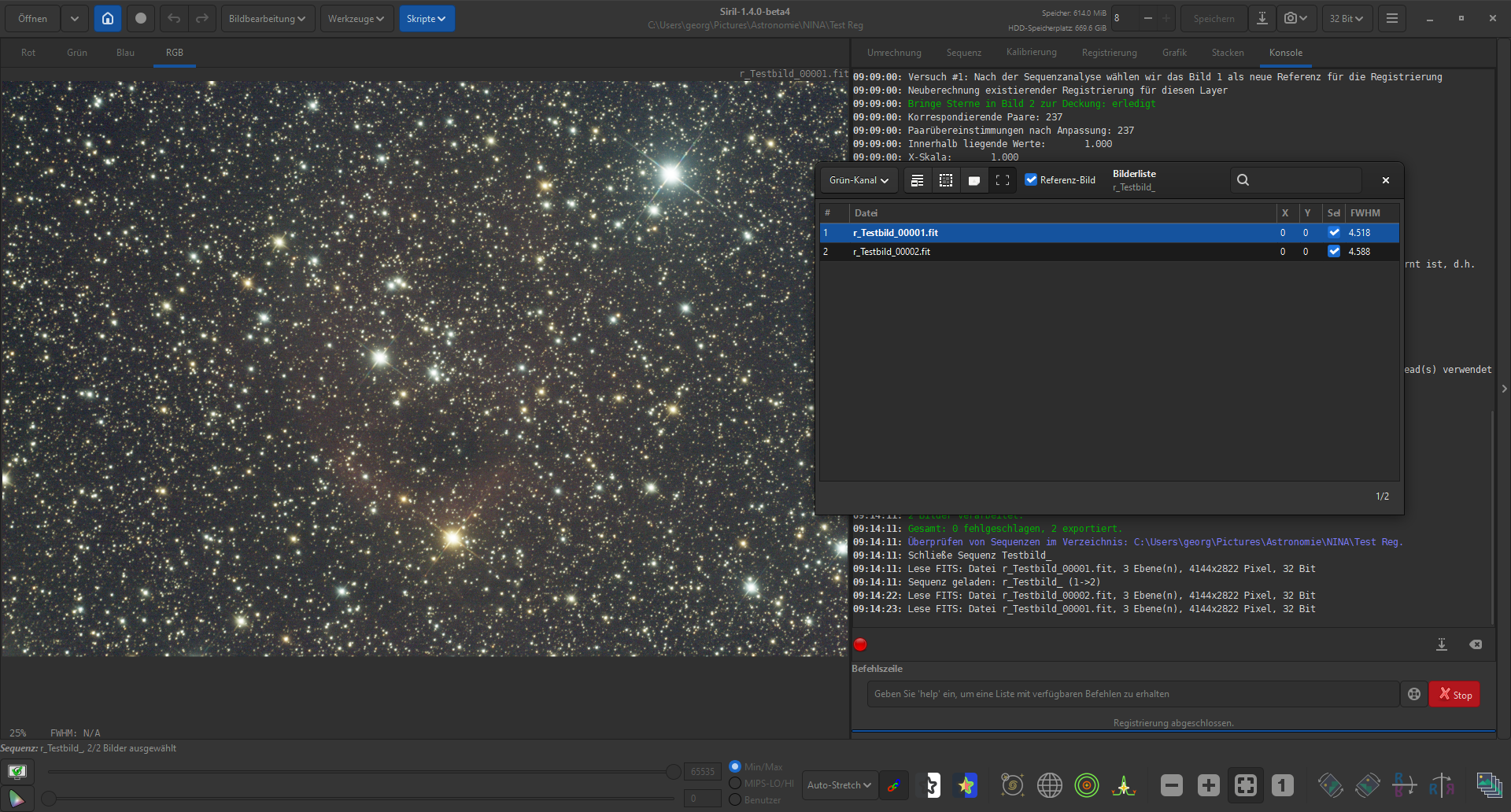Click the upper histogram cutoff slider handle
This screenshot has width=1511, height=812.
click(673, 772)
